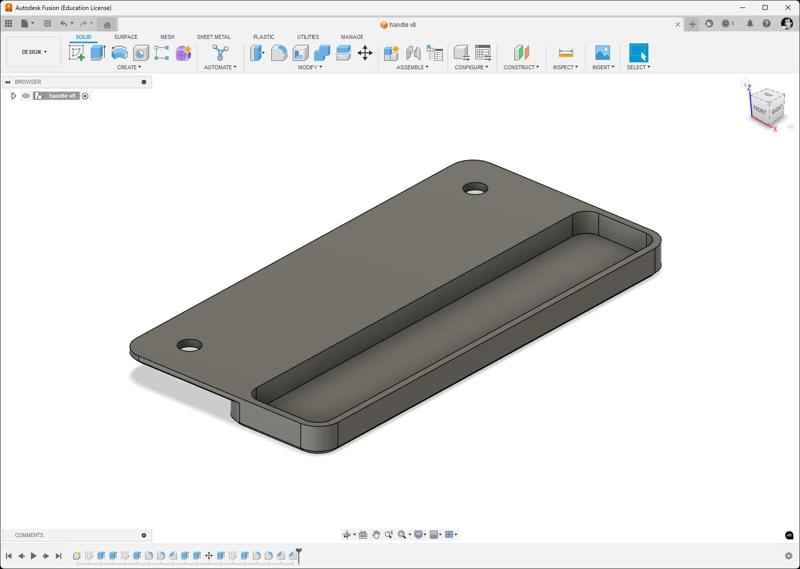800x569 pixels.
Task: Select the Combine tool
Action: (x=321, y=53)
